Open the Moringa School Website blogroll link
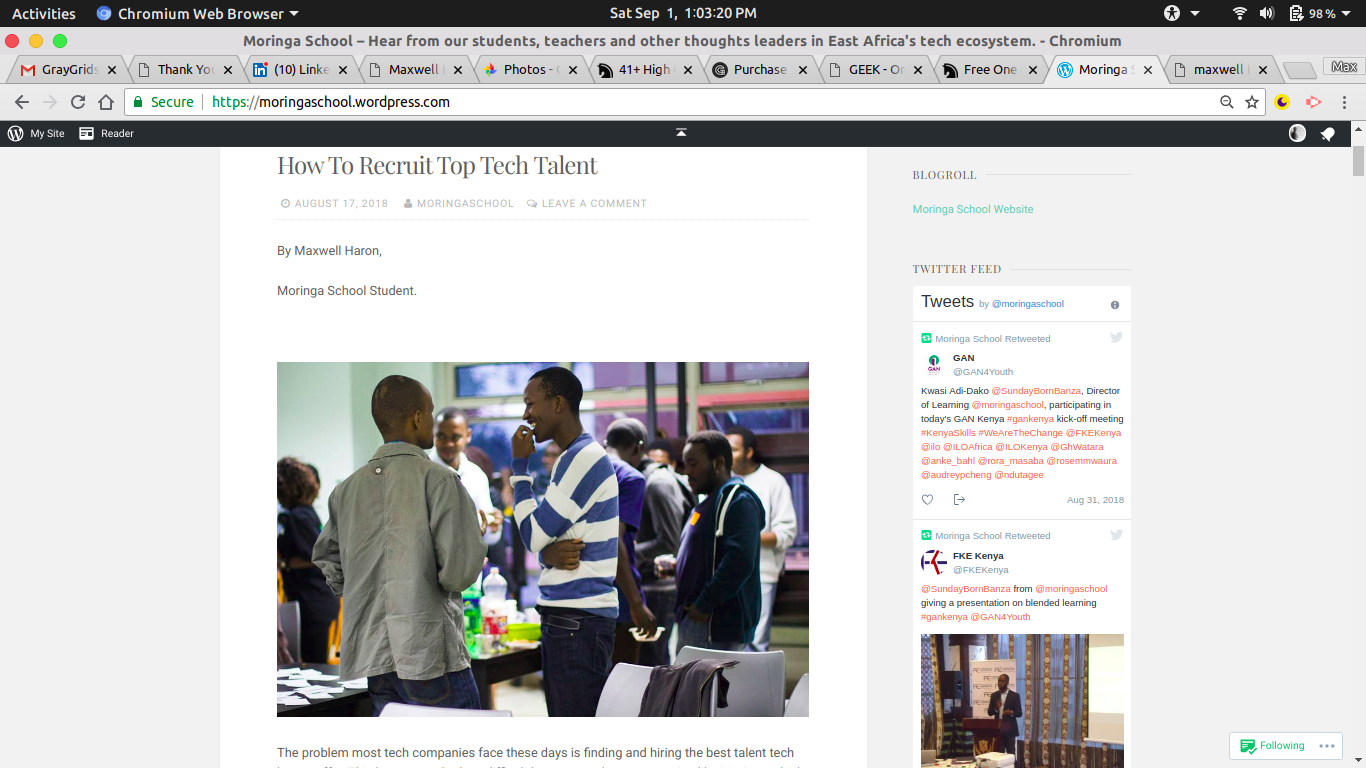This screenshot has height=768, width=1366. pos(973,209)
